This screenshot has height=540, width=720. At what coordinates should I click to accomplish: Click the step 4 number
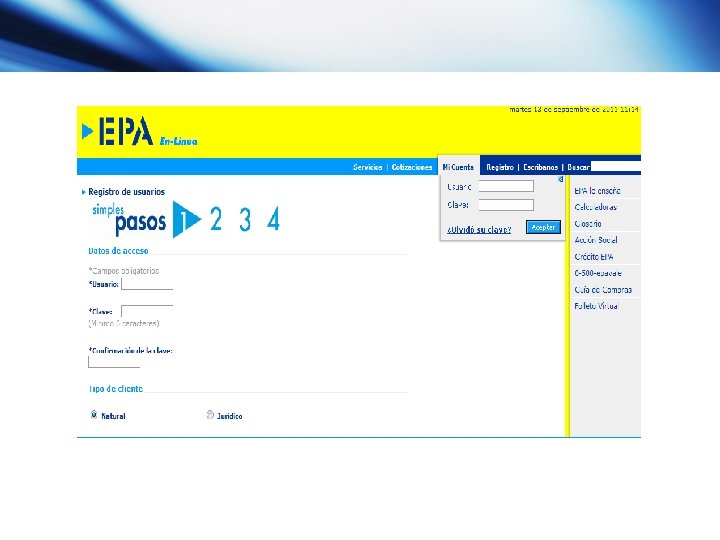[274, 219]
